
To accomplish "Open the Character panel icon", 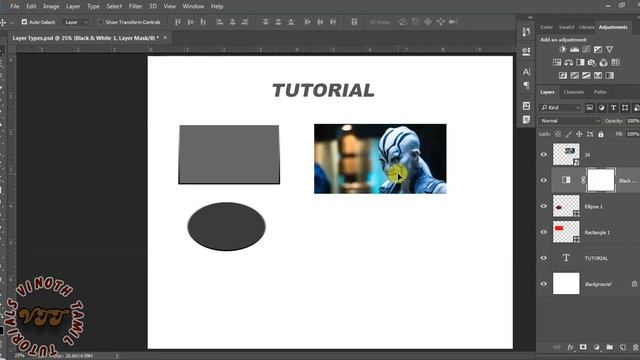I will pyautogui.click(x=526, y=72).
